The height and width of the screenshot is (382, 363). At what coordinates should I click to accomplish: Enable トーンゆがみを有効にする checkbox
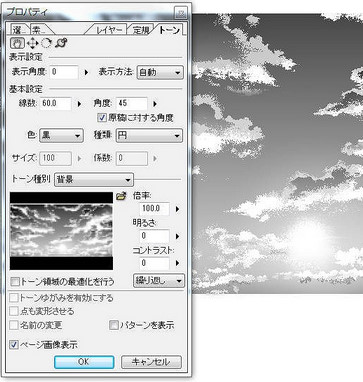coord(14,298)
